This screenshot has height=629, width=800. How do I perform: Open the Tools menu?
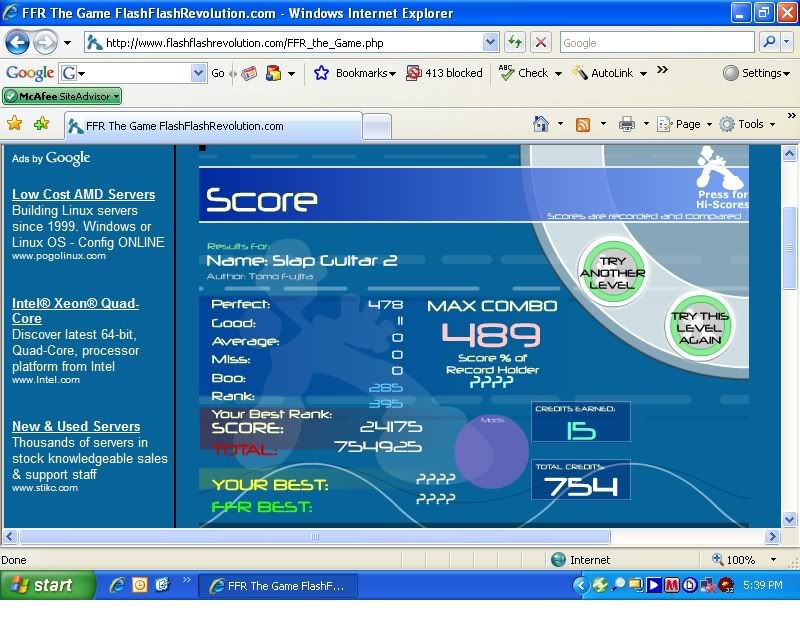pyautogui.click(x=750, y=124)
